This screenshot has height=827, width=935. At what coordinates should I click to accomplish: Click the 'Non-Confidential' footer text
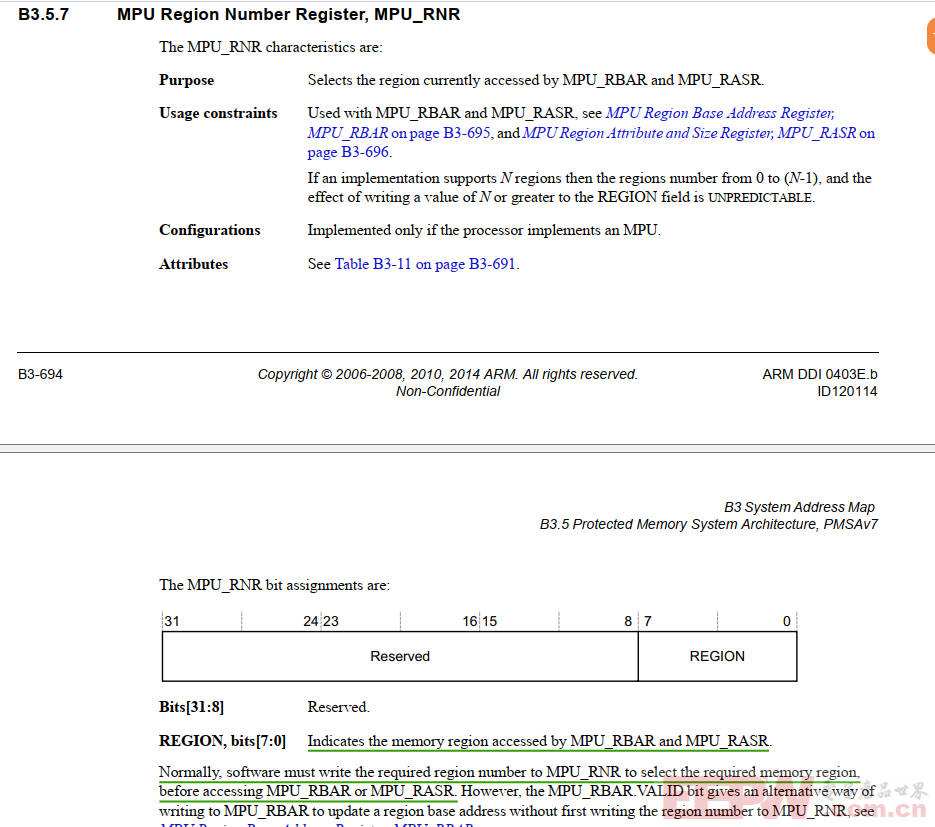(448, 391)
